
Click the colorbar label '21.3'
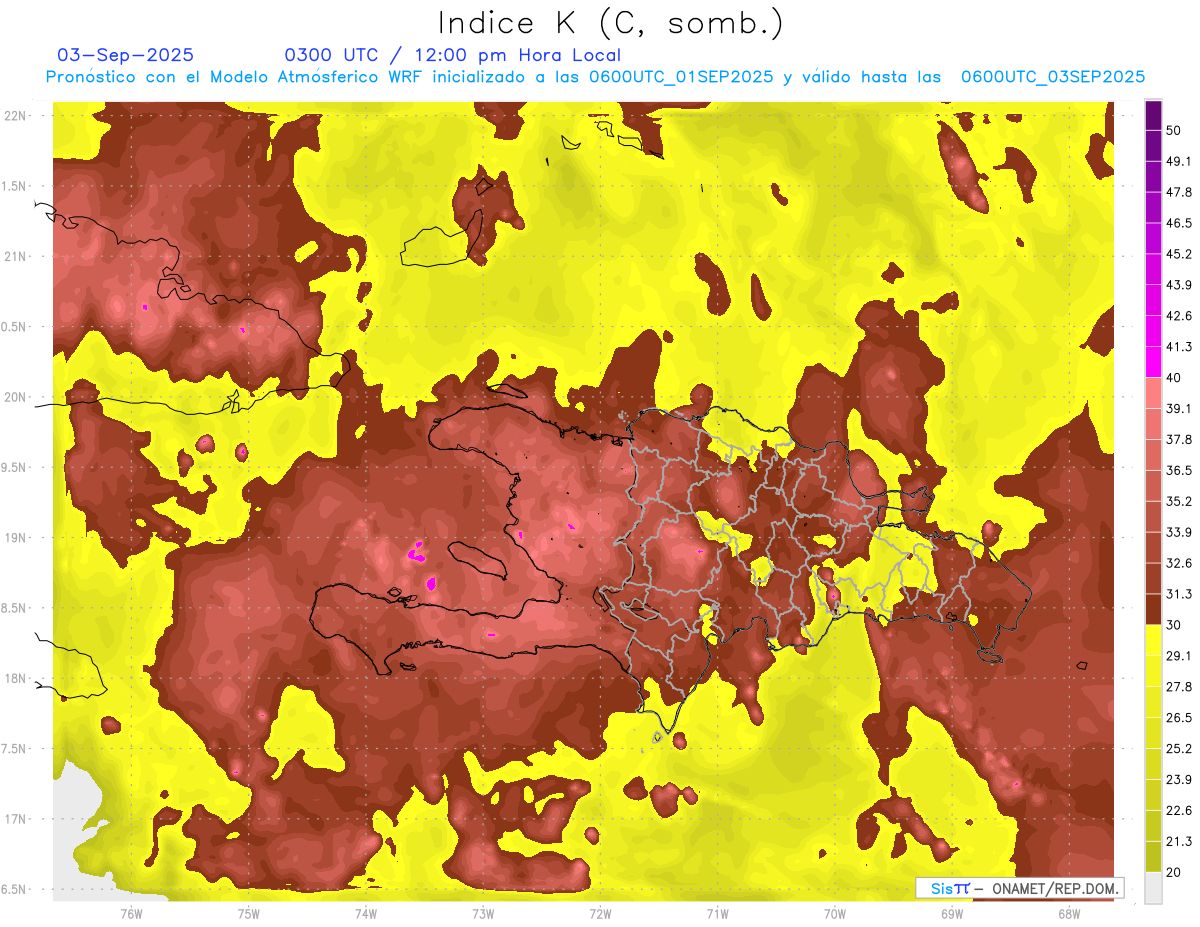[x=1179, y=841]
